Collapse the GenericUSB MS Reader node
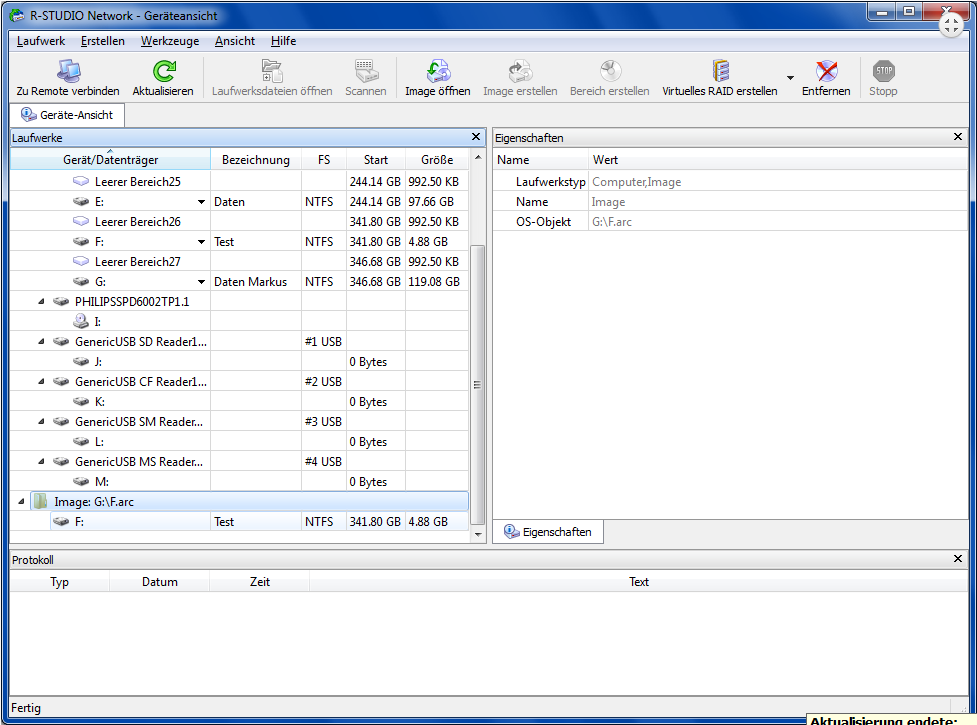The height and width of the screenshot is (725, 977). point(41,462)
